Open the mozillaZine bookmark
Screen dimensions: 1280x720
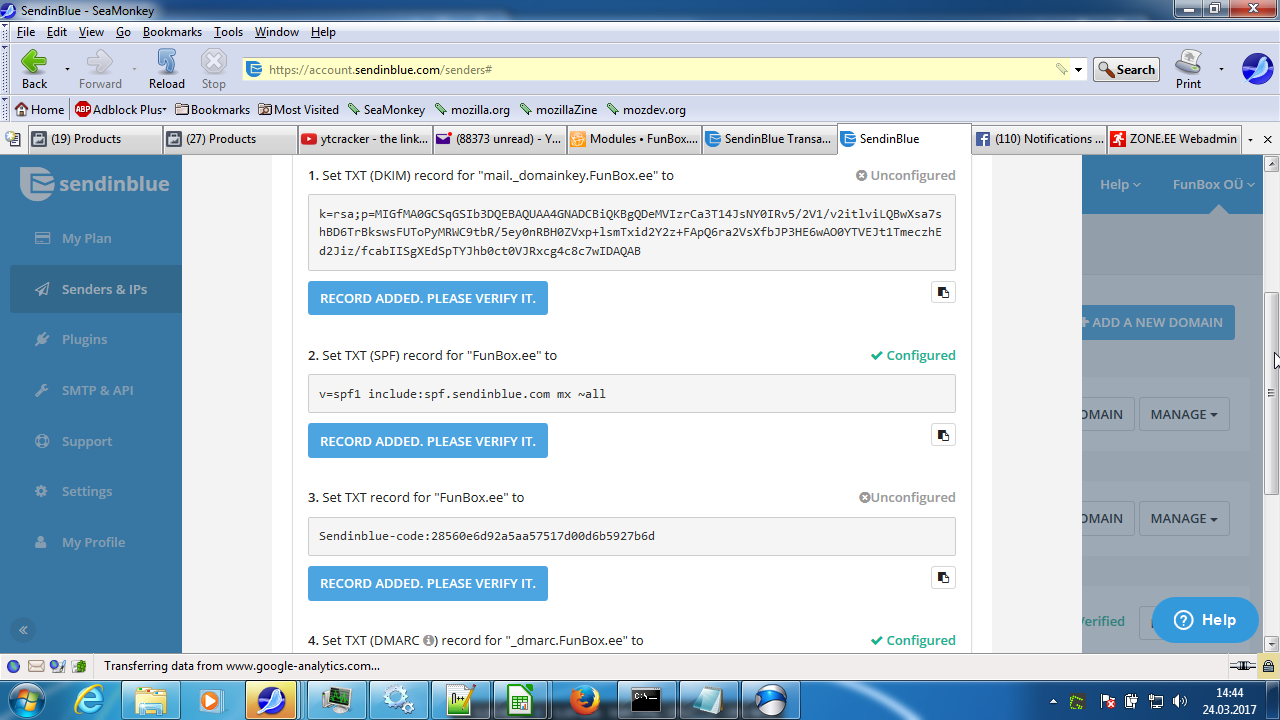(x=558, y=110)
